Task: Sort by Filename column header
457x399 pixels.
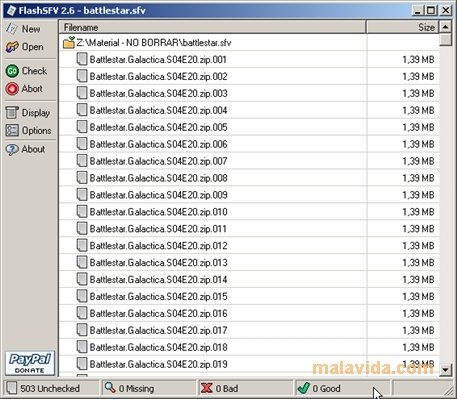Action: pos(213,27)
